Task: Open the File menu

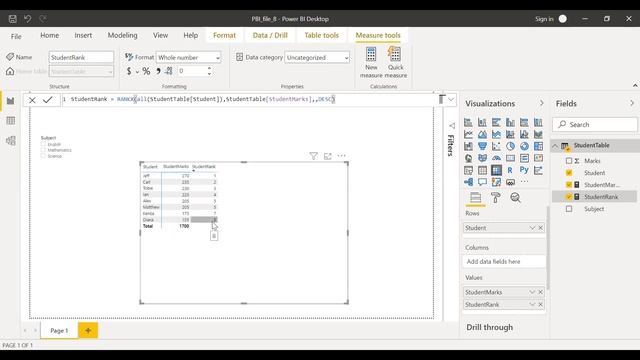Action: 16,36
